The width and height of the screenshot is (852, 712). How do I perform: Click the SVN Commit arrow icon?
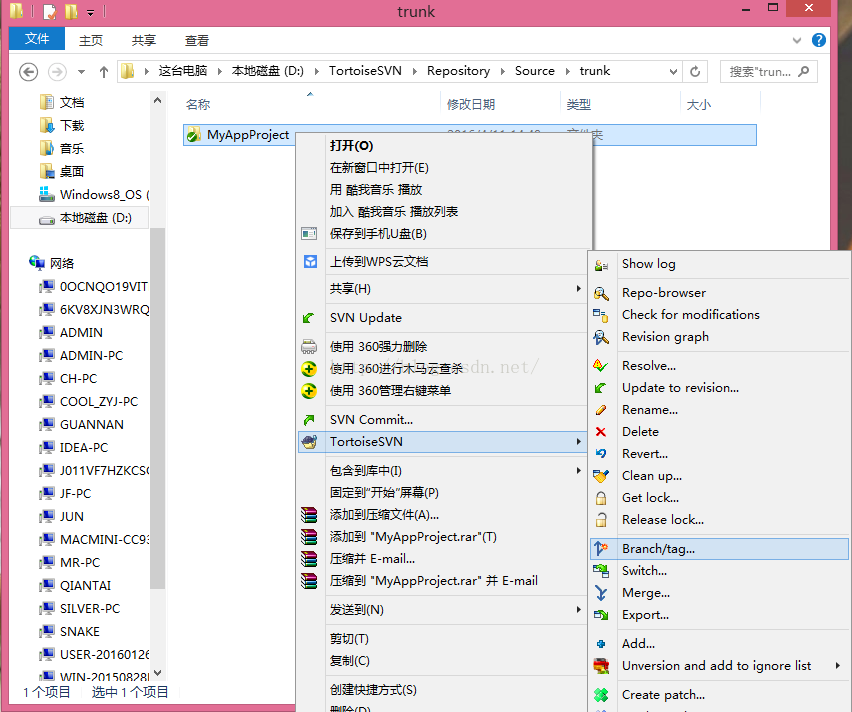point(309,420)
